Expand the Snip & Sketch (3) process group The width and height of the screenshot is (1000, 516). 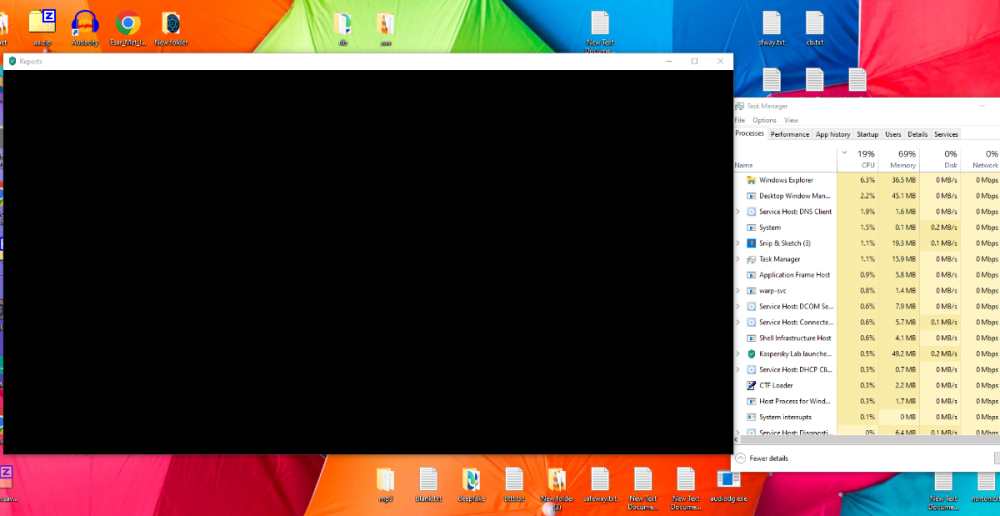(x=738, y=243)
